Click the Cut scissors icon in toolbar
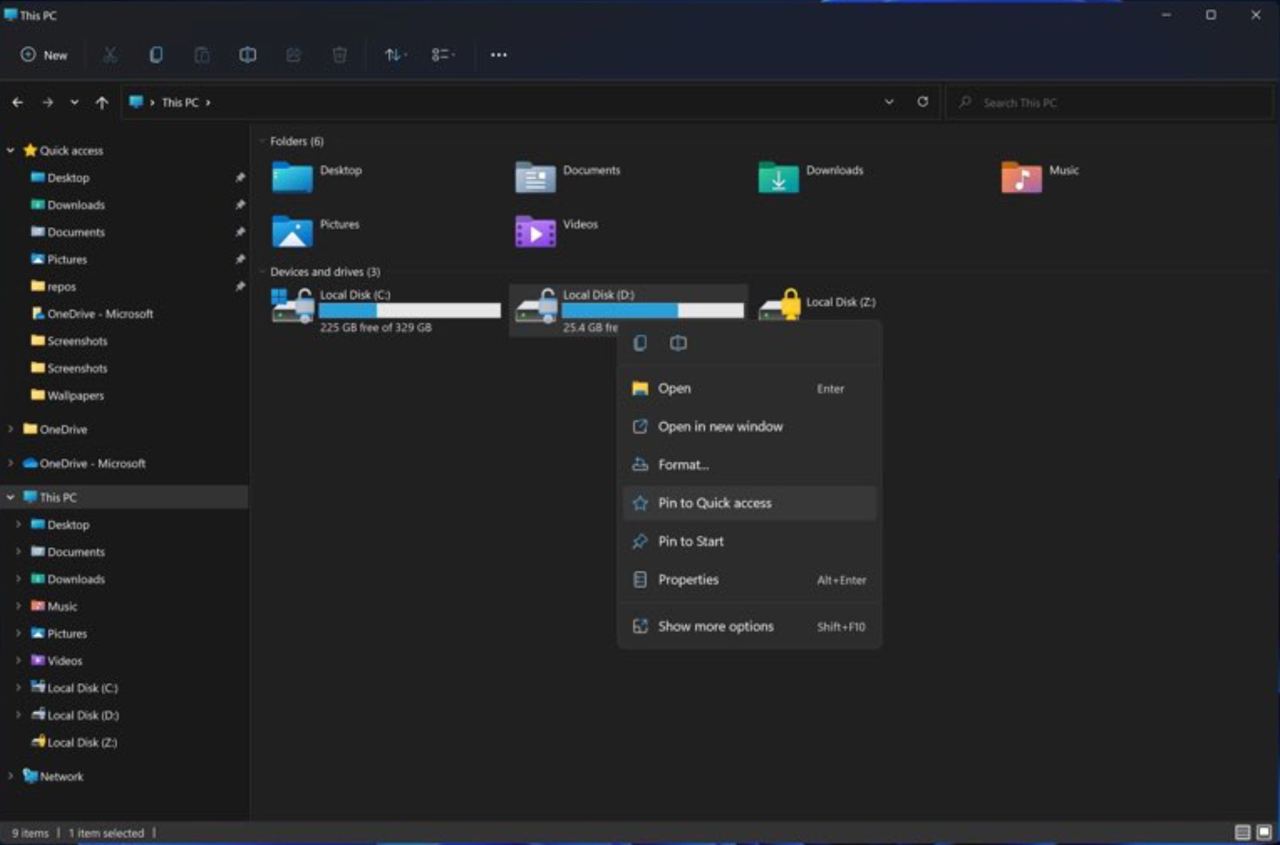Screen dimensions: 1280x845 (110, 55)
